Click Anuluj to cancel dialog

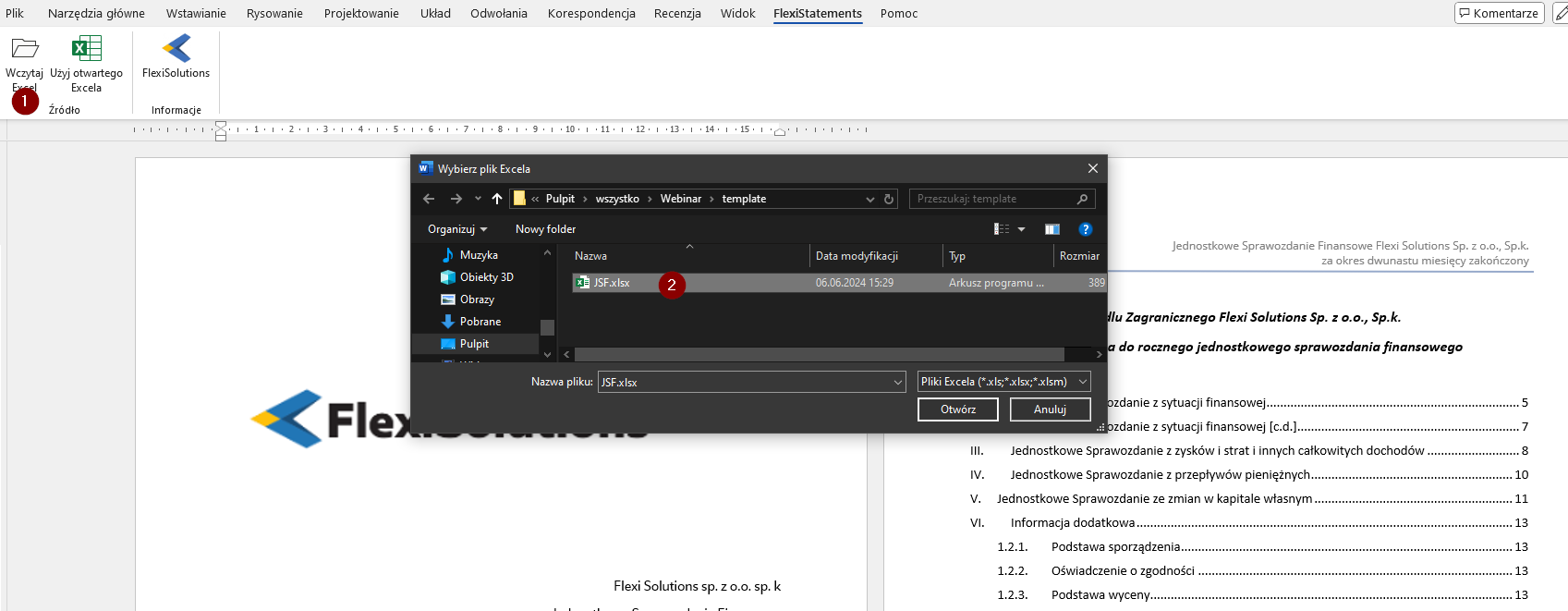click(1050, 409)
